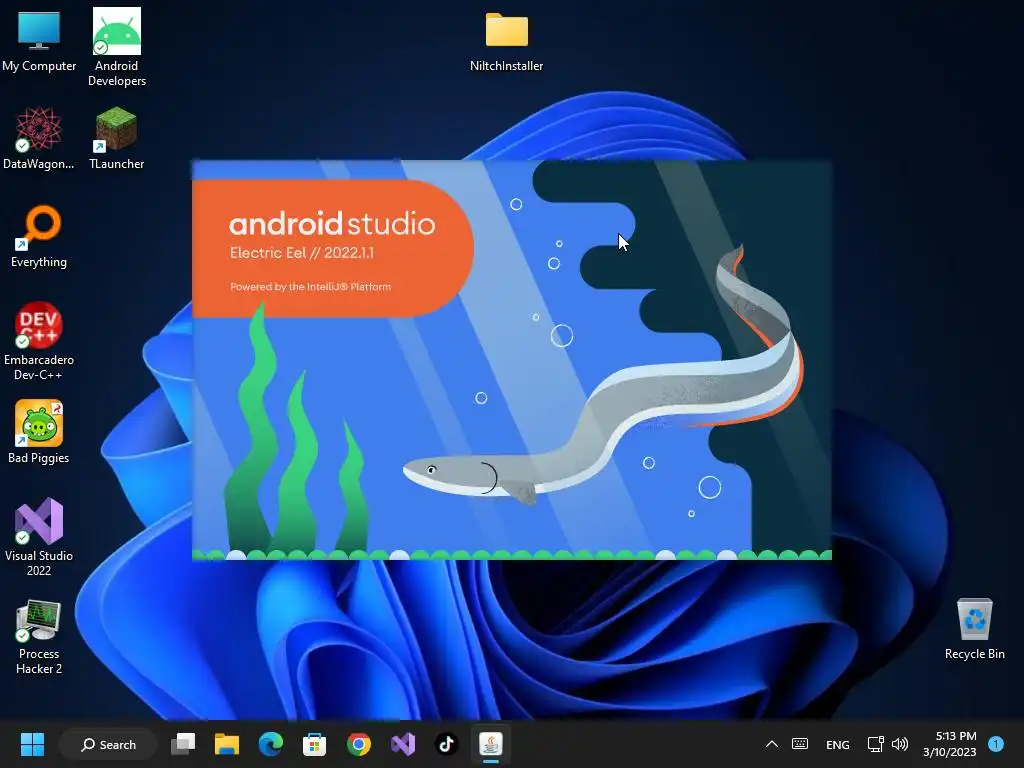Image resolution: width=1024 pixels, height=768 pixels.
Task: Open the clock and calendar flyout
Action: [950, 744]
